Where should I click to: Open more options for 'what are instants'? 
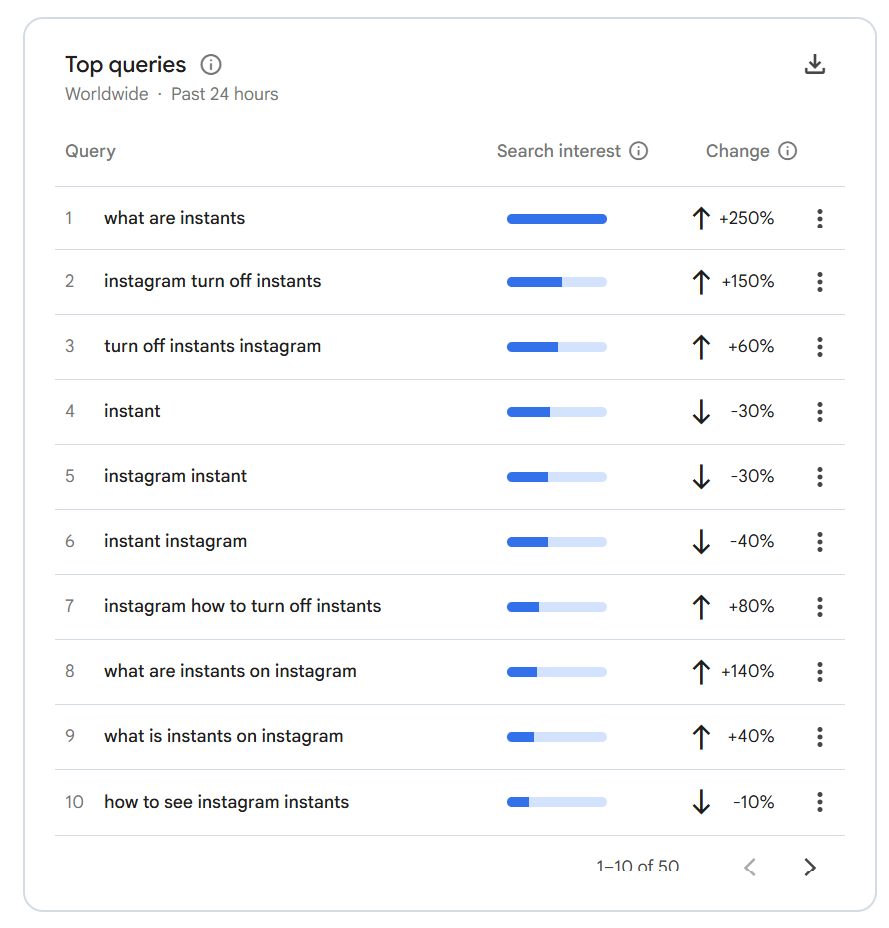[x=820, y=218]
